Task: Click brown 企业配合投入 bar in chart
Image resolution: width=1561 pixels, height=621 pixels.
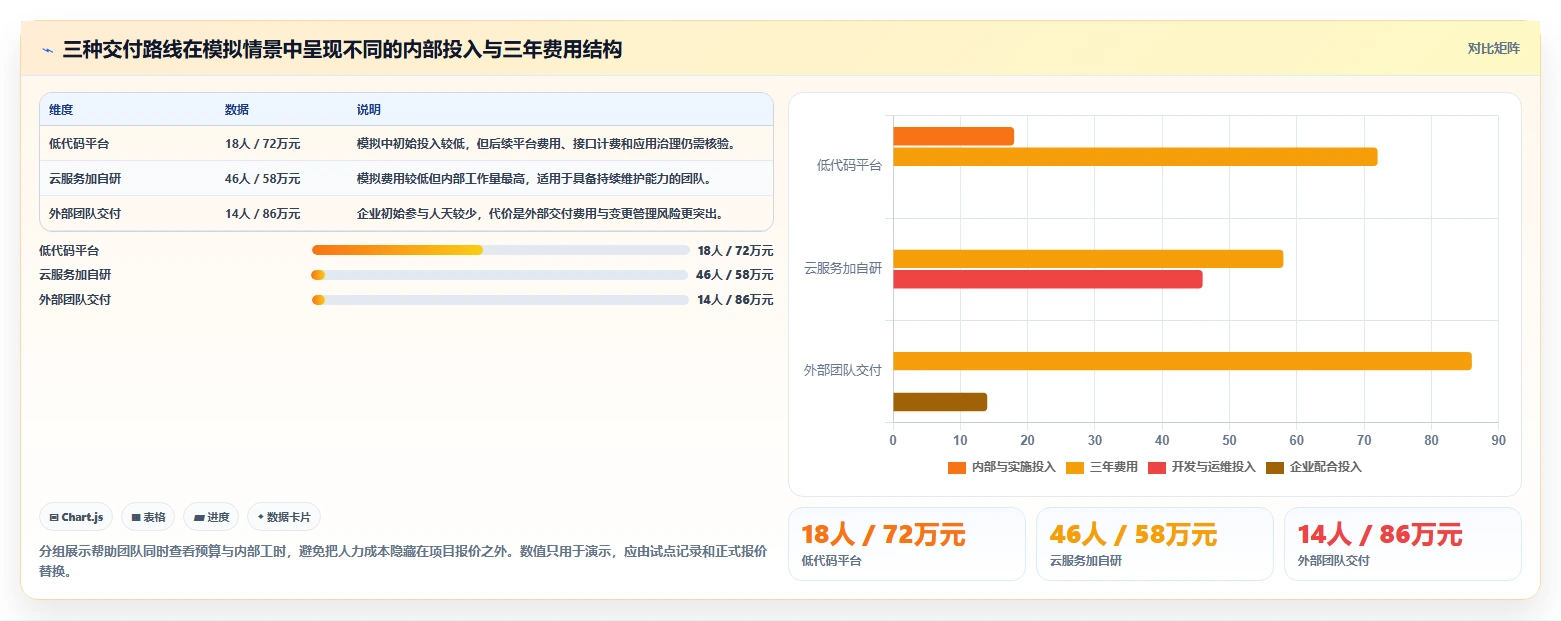Action: [x=940, y=402]
